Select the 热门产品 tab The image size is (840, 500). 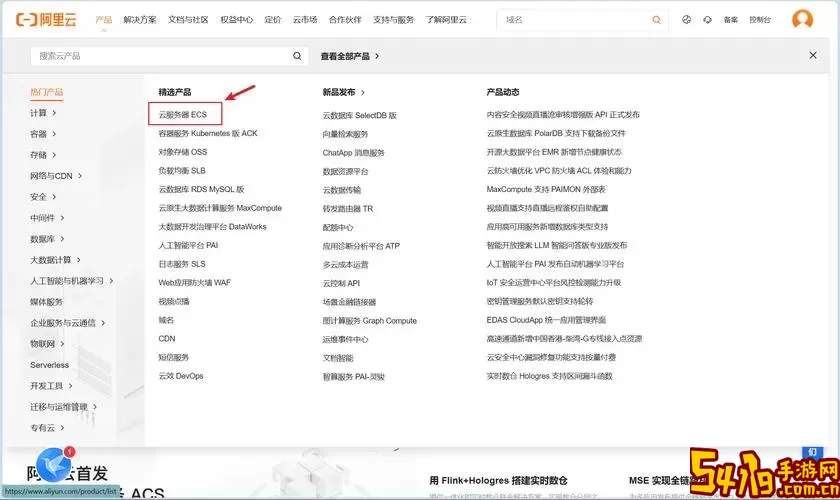[47, 92]
